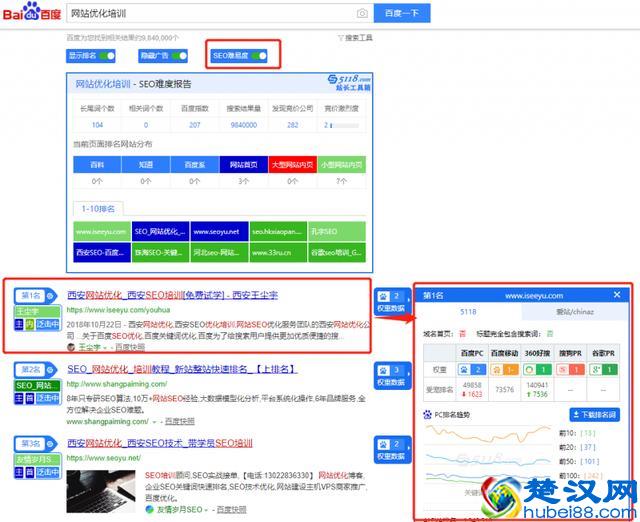Image resolution: width=640 pixels, height=522 pixels.
Task: Click the 友情岁月SEO source icon
Action: point(149,509)
